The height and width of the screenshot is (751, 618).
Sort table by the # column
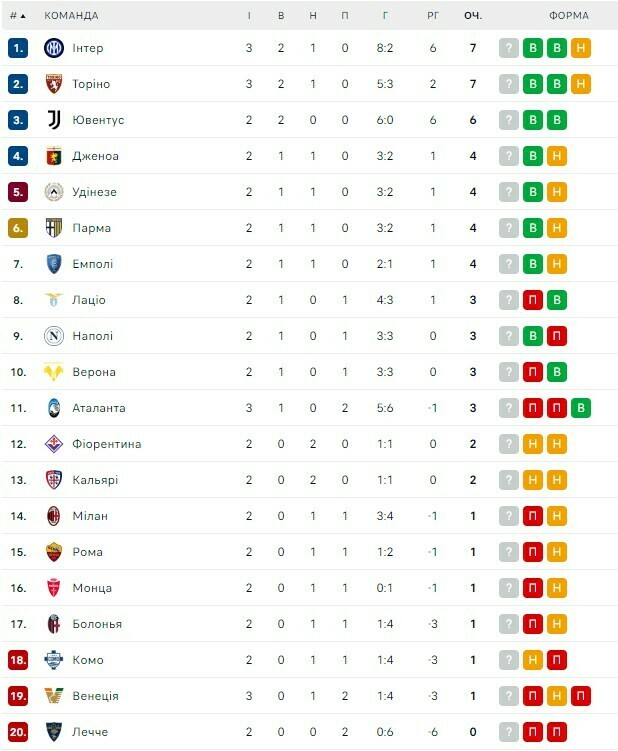coord(17,16)
